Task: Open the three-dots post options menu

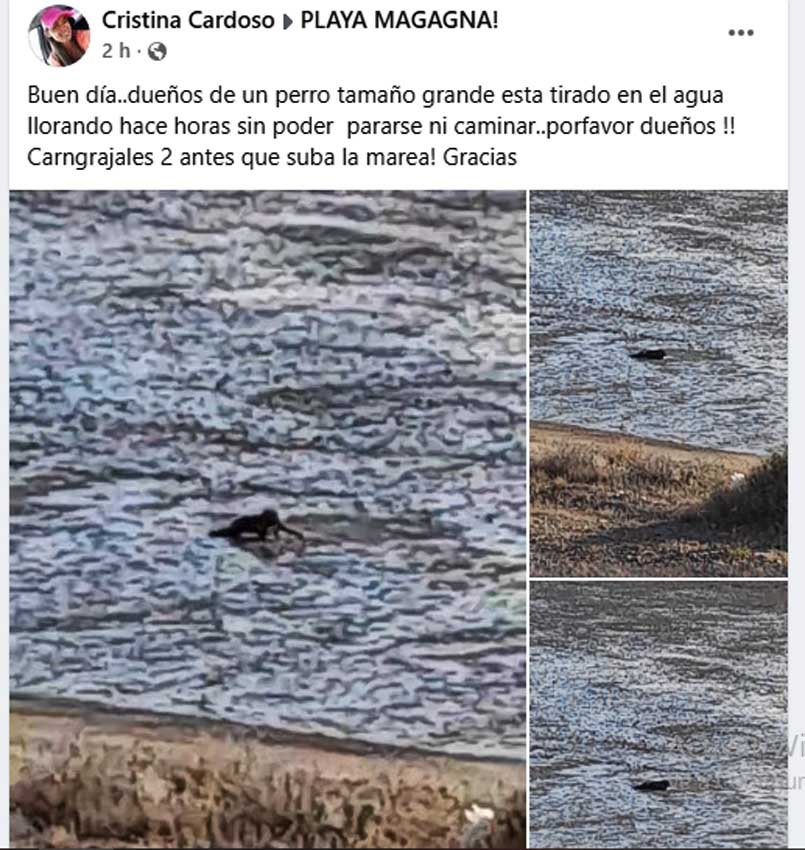Action: (740, 33)
